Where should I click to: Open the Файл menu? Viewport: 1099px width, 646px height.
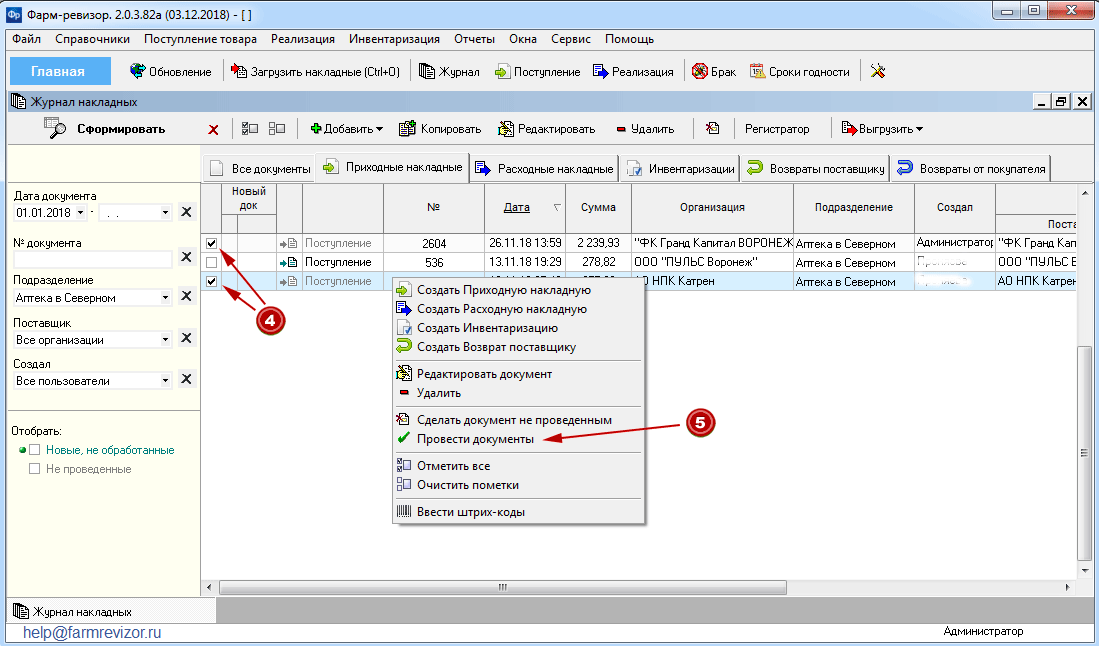click(x=27, y=39)
